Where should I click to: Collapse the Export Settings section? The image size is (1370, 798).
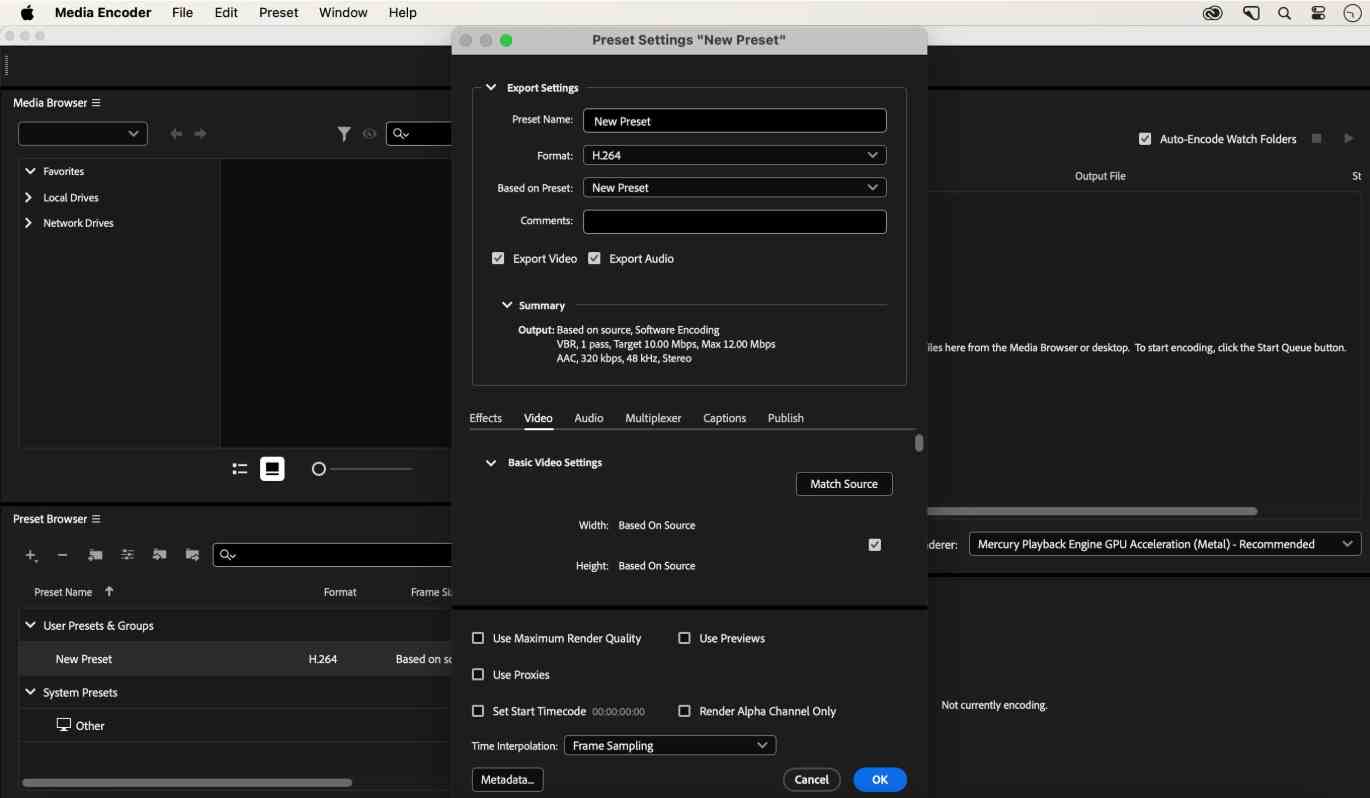(x=491, y=88)
